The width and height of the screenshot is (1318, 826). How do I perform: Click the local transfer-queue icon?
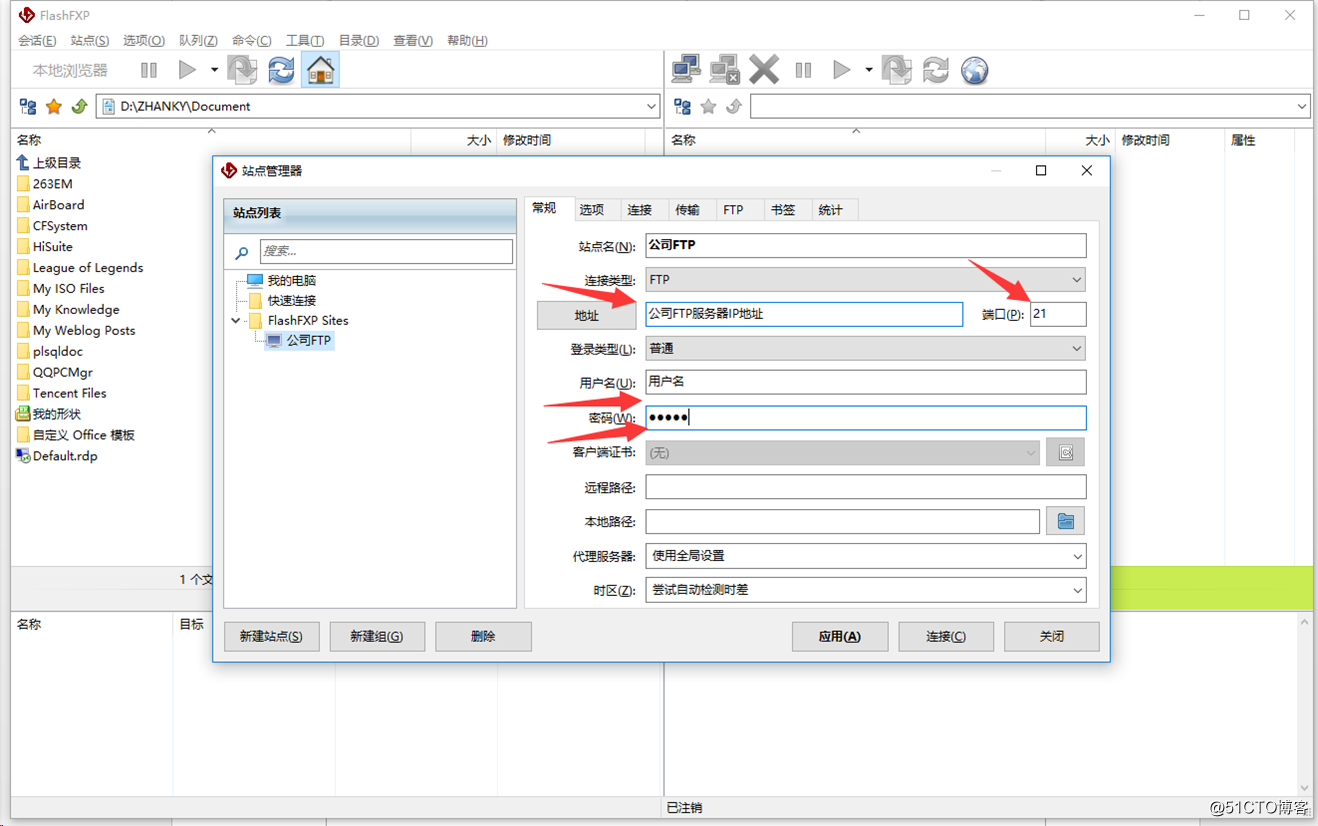pyautogui.click(x=243, y=70)
